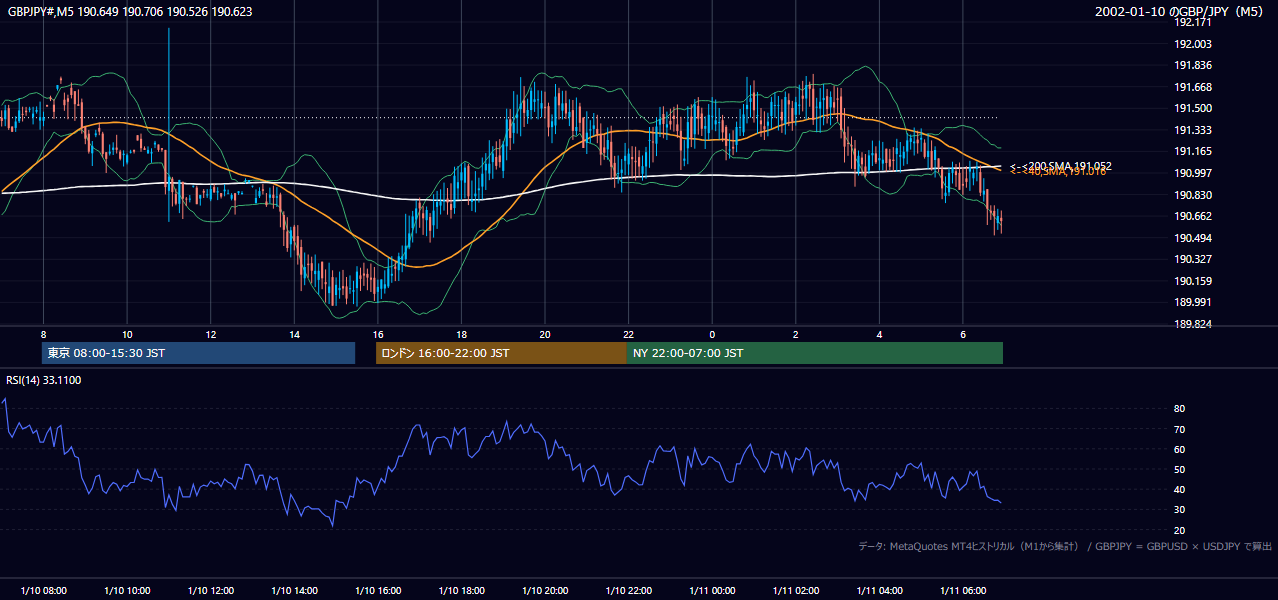
Task: Click bottom time label 1/10 12:00
Action: point(211,591)
